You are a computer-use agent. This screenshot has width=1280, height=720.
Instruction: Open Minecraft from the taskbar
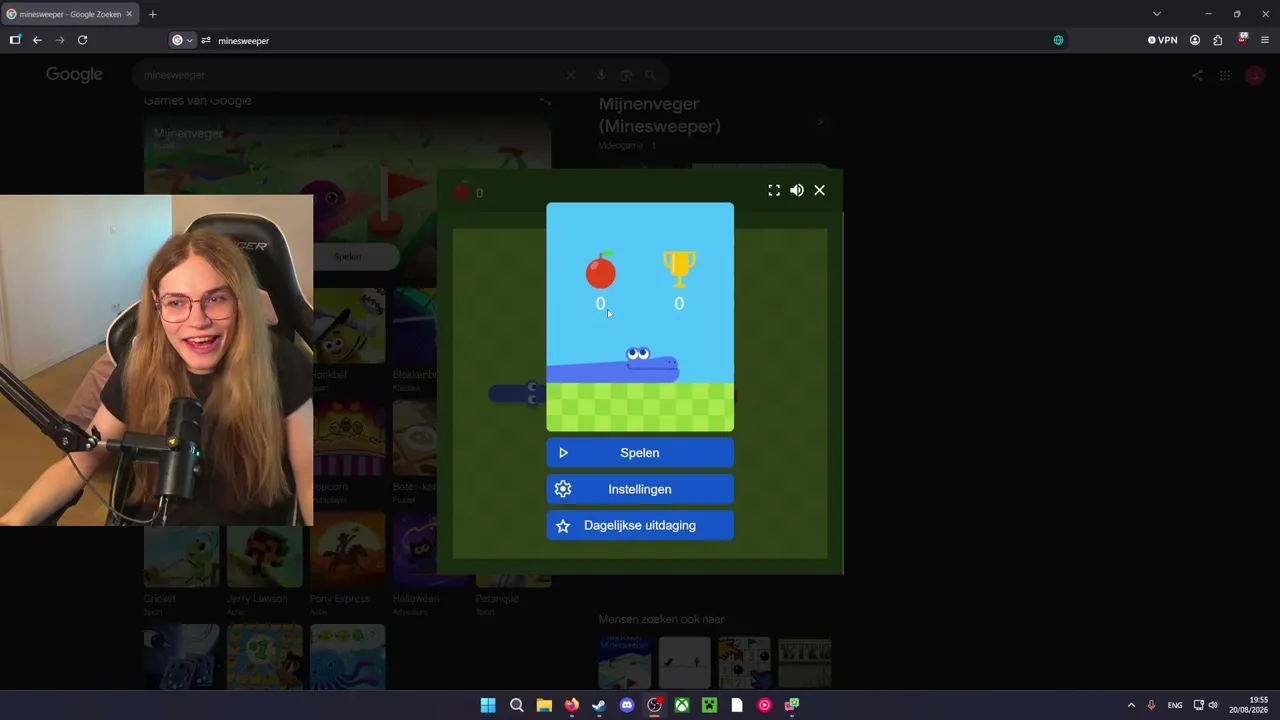click(x=709, y=705)
